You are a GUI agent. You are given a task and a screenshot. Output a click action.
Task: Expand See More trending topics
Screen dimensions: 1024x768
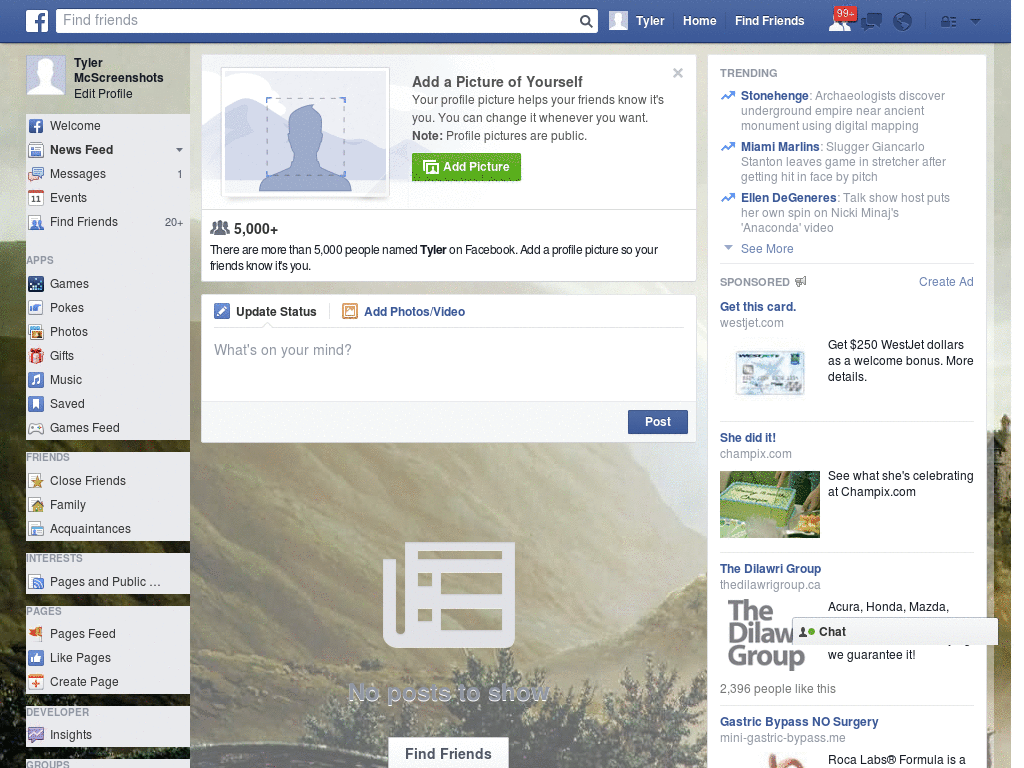[x=767, y=249]
